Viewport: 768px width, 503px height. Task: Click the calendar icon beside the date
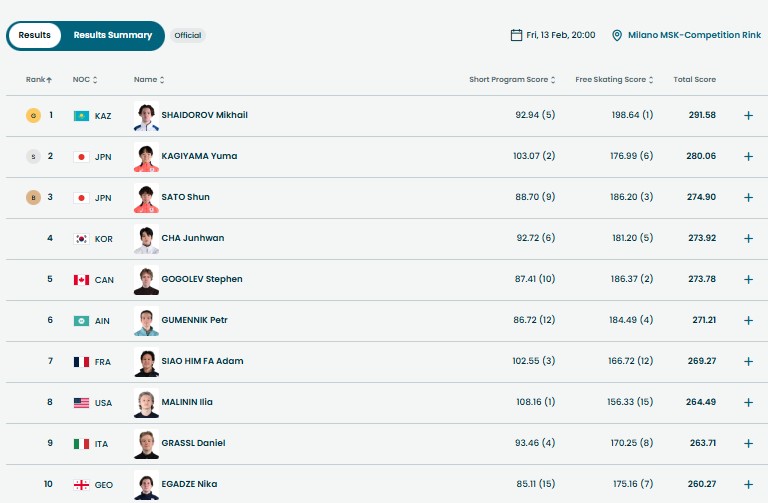point(516,35)
